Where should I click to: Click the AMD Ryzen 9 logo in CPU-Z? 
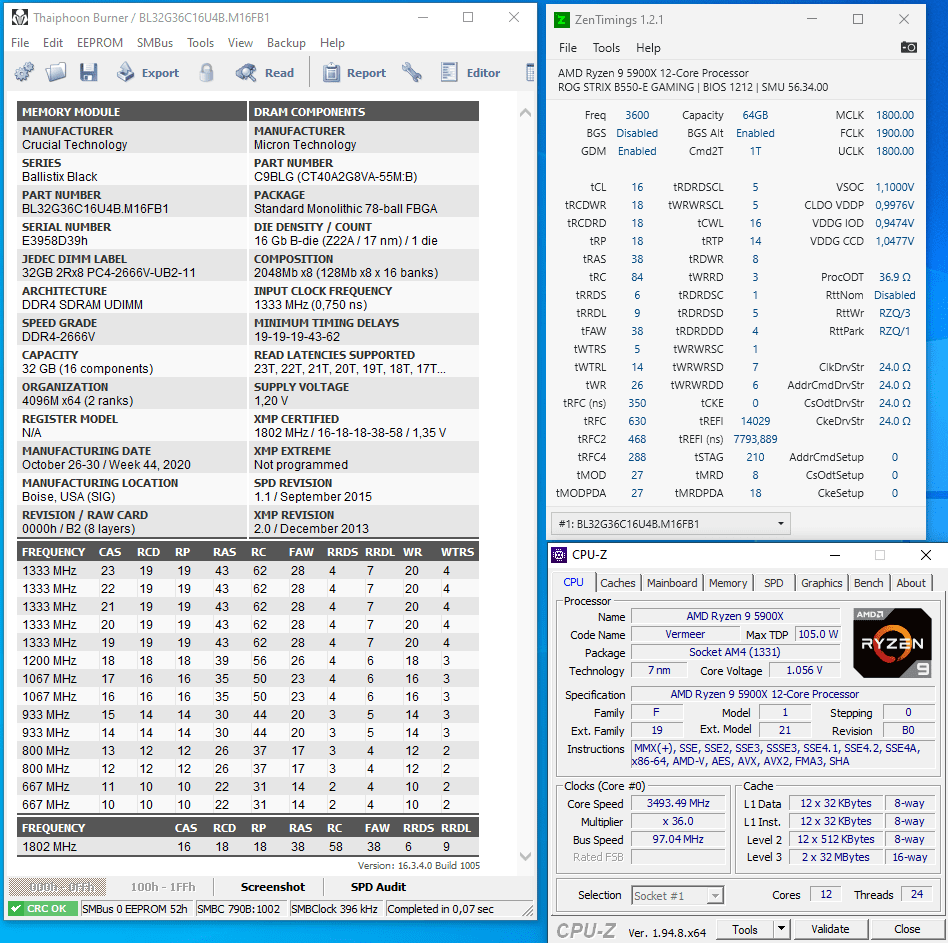[x=892, y=643]
